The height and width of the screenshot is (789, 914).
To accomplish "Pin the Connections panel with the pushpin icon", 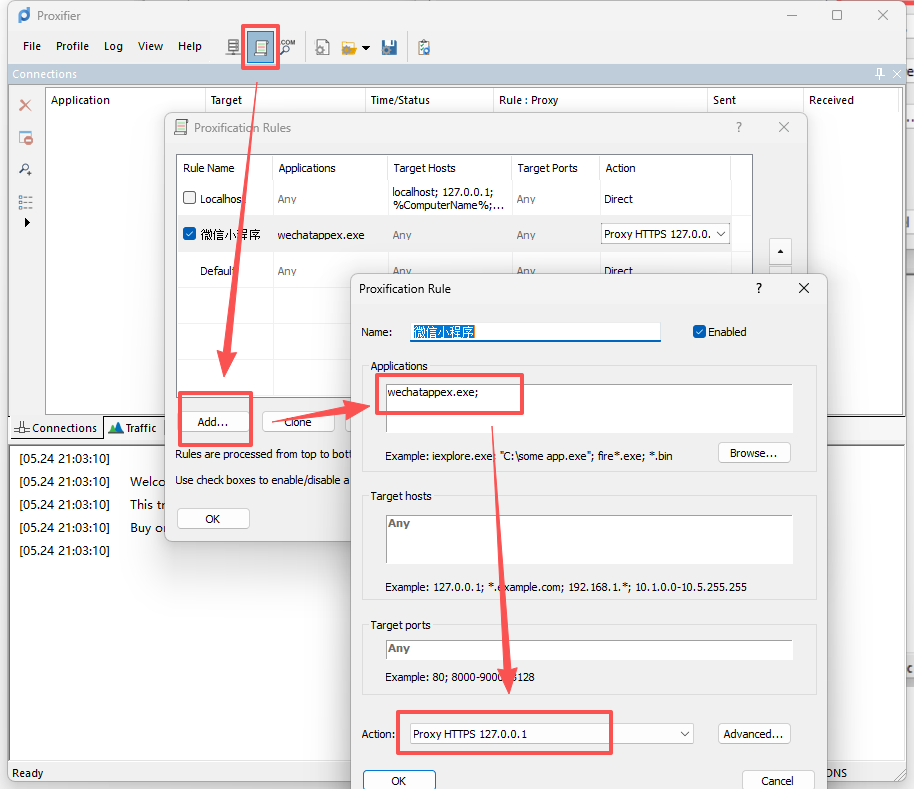I will [880, 74].
